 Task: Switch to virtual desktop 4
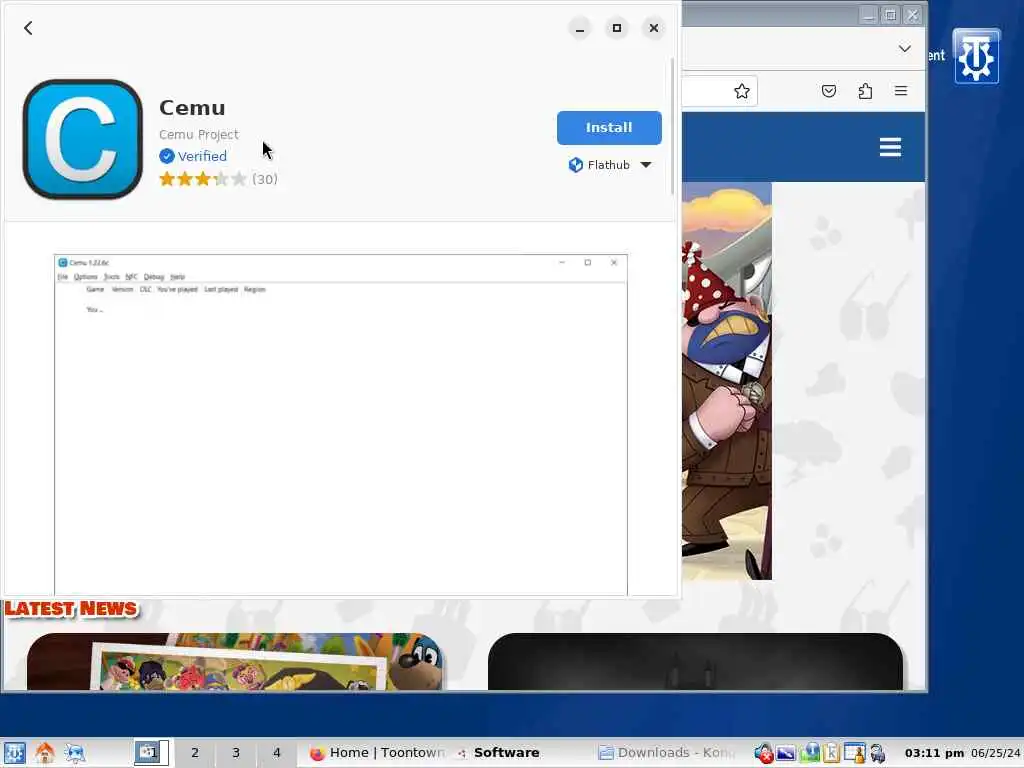(x=277, y=752)
